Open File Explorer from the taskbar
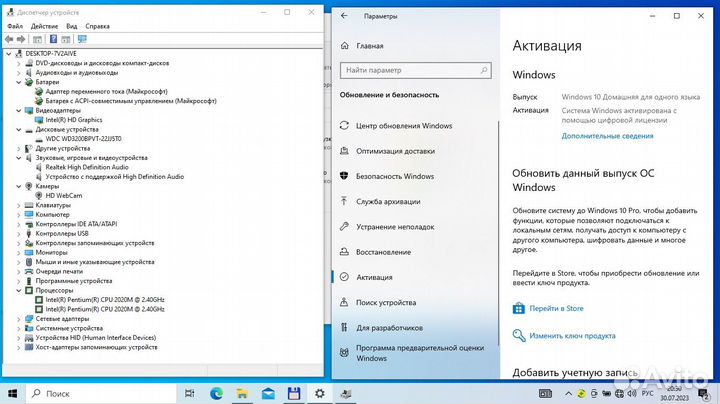Viewport: 720px width, 404px height. (x=243, y=391)
